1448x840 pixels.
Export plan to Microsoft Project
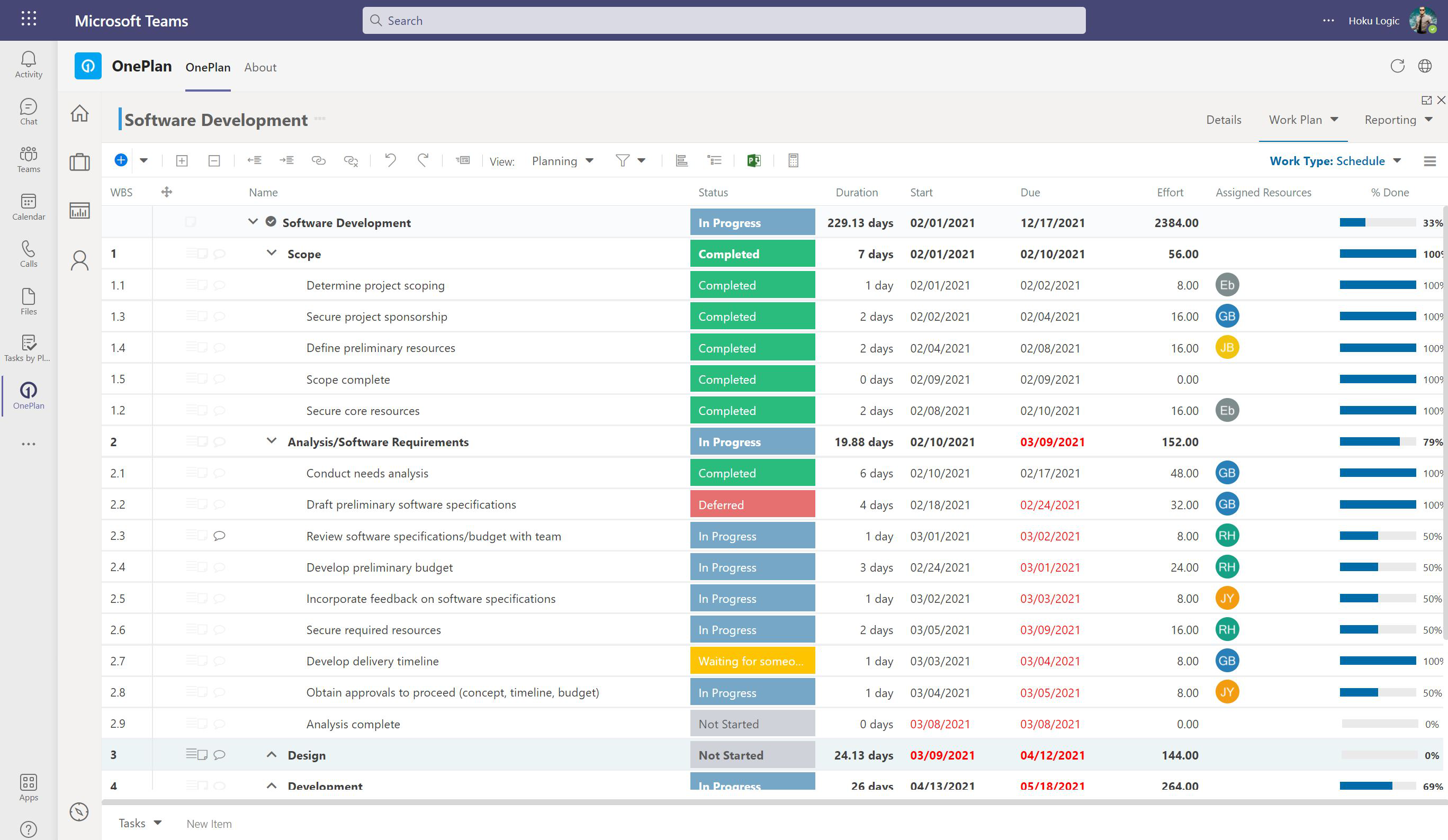[x=754, y=161]
